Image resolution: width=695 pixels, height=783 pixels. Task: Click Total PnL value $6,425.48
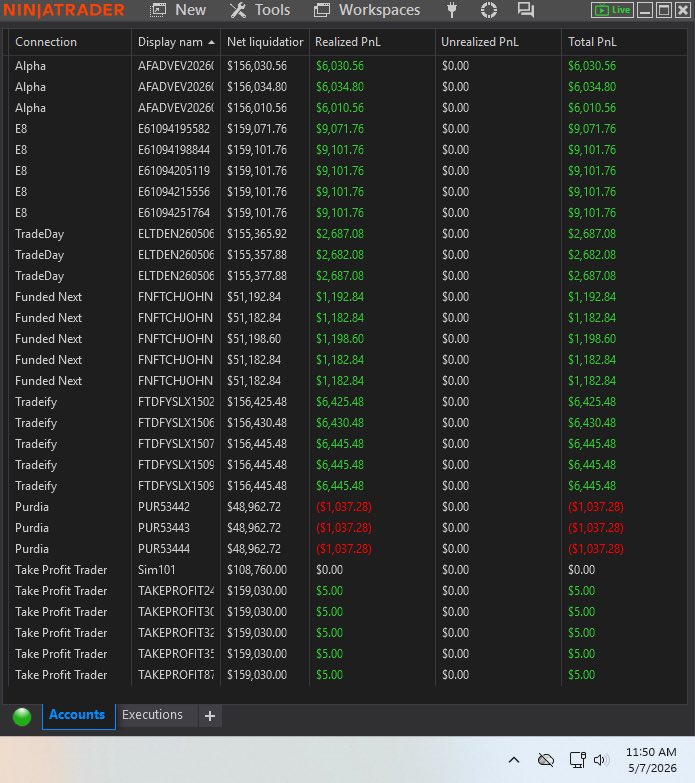click(592, 402)
